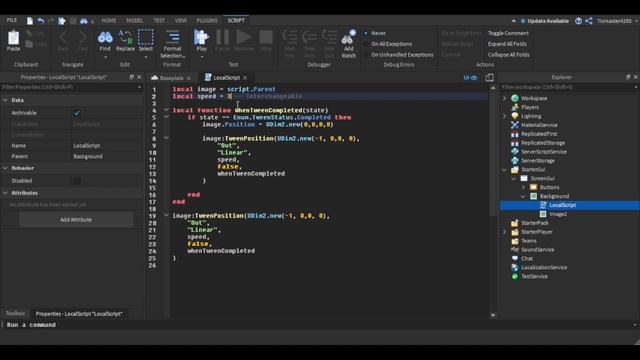Click the Stop test button
The image size is (640, 360).
coord(266,37)
